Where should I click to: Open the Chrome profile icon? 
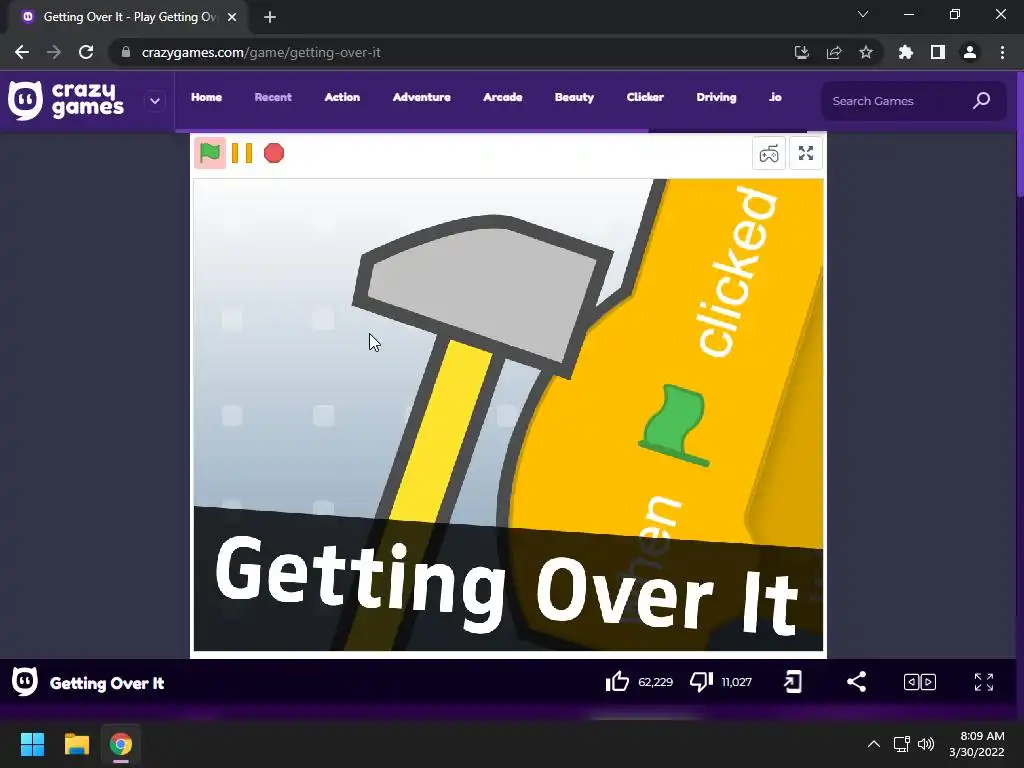970,52
